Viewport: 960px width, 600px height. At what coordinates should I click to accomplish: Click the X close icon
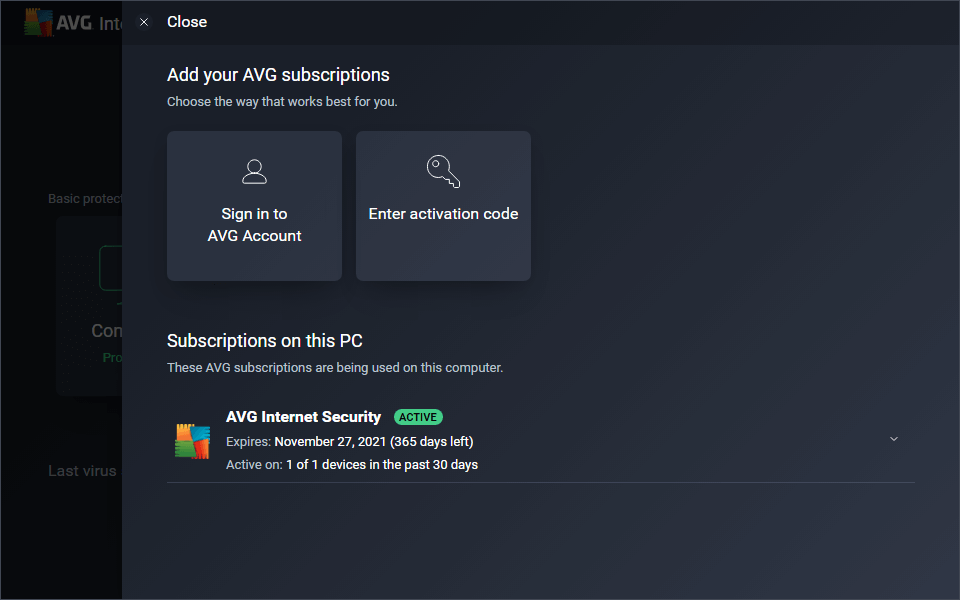144,22
